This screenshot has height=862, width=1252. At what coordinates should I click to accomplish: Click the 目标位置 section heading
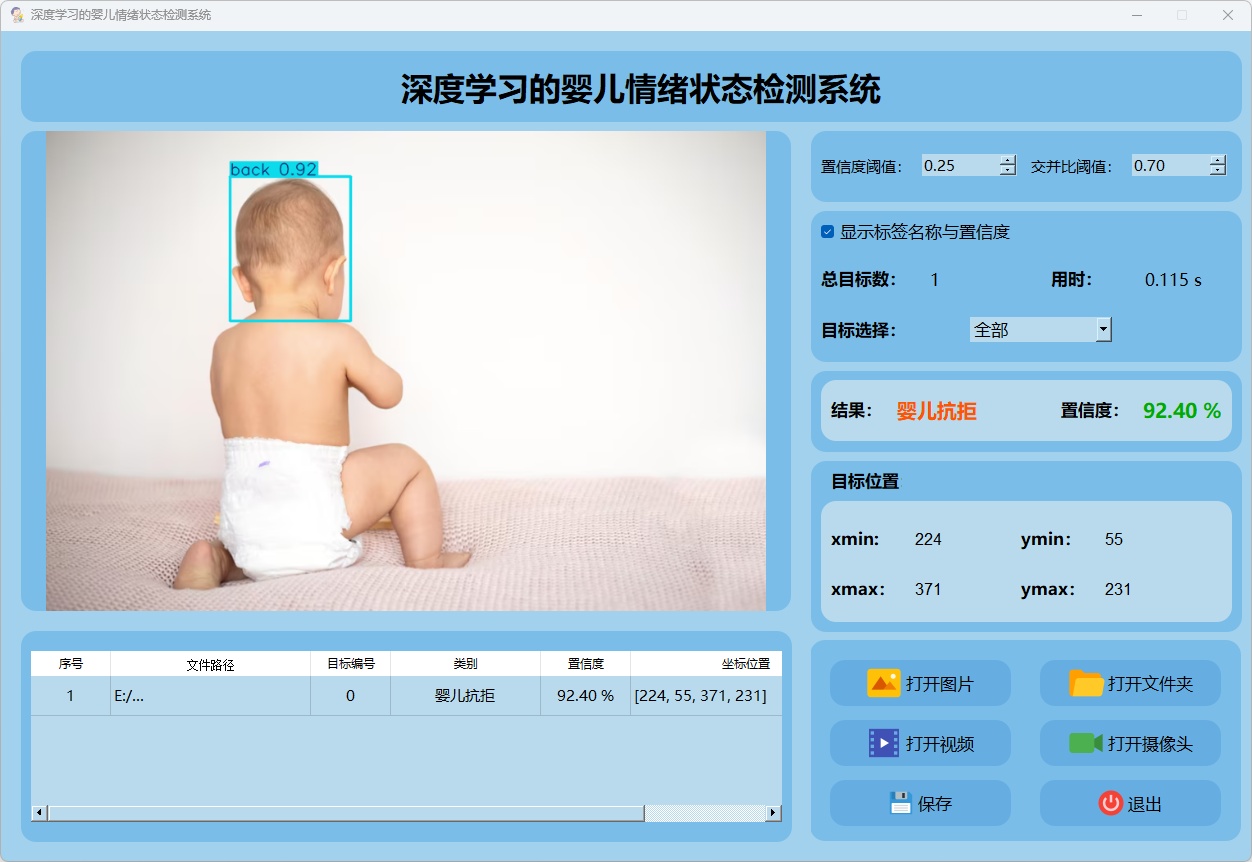coord(865,482)
